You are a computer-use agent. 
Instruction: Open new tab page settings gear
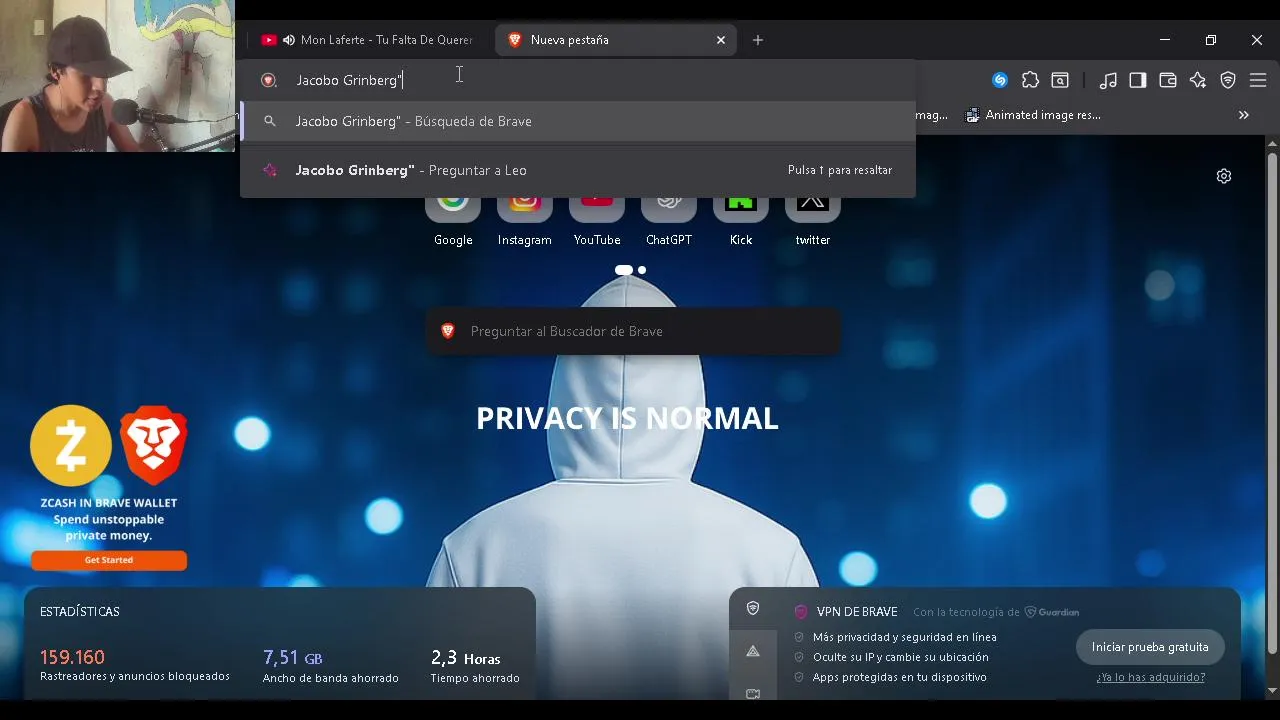1224,176
